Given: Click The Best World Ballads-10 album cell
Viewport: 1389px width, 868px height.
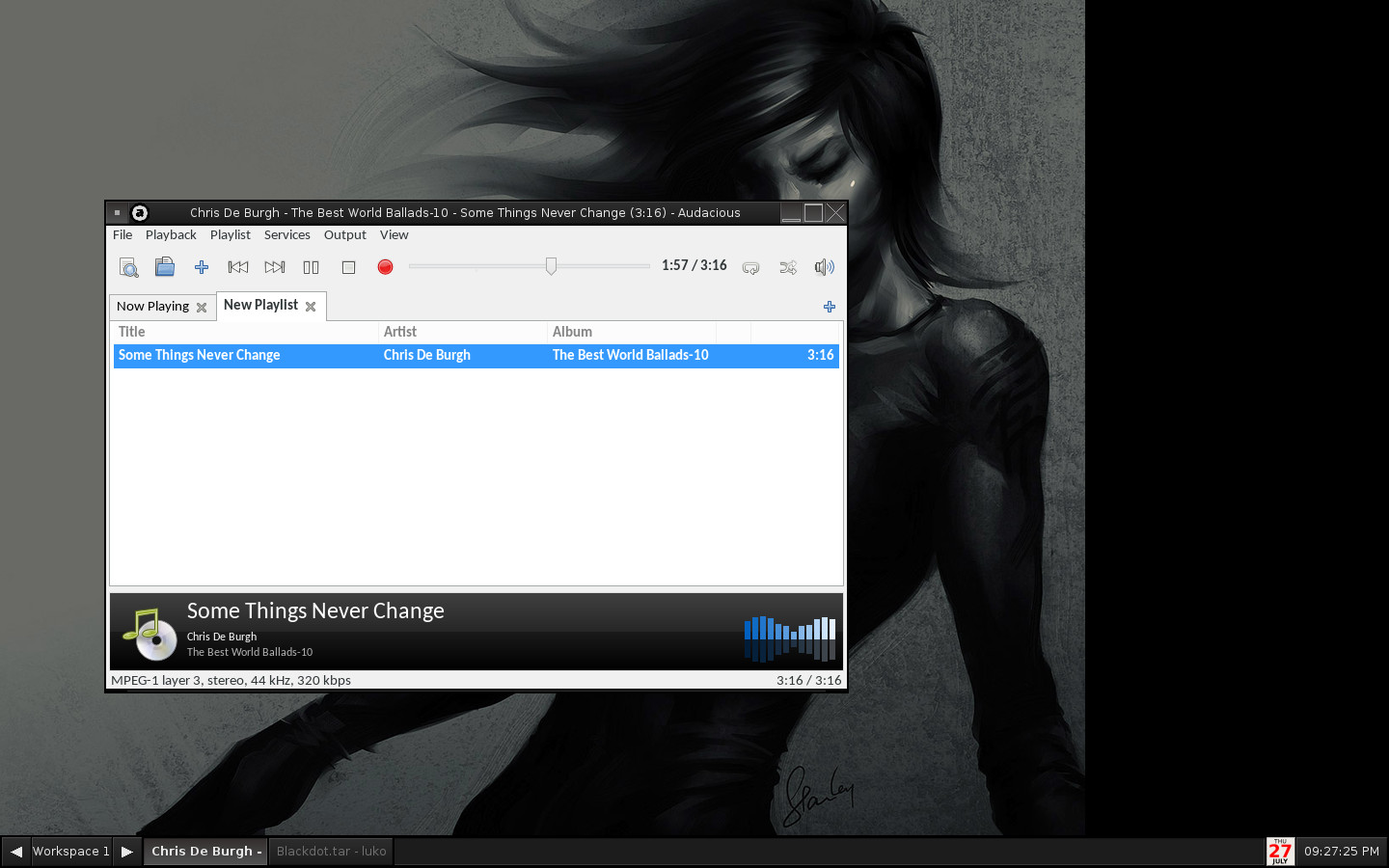Looking at the screenshot, I should (x=630, y=355).
